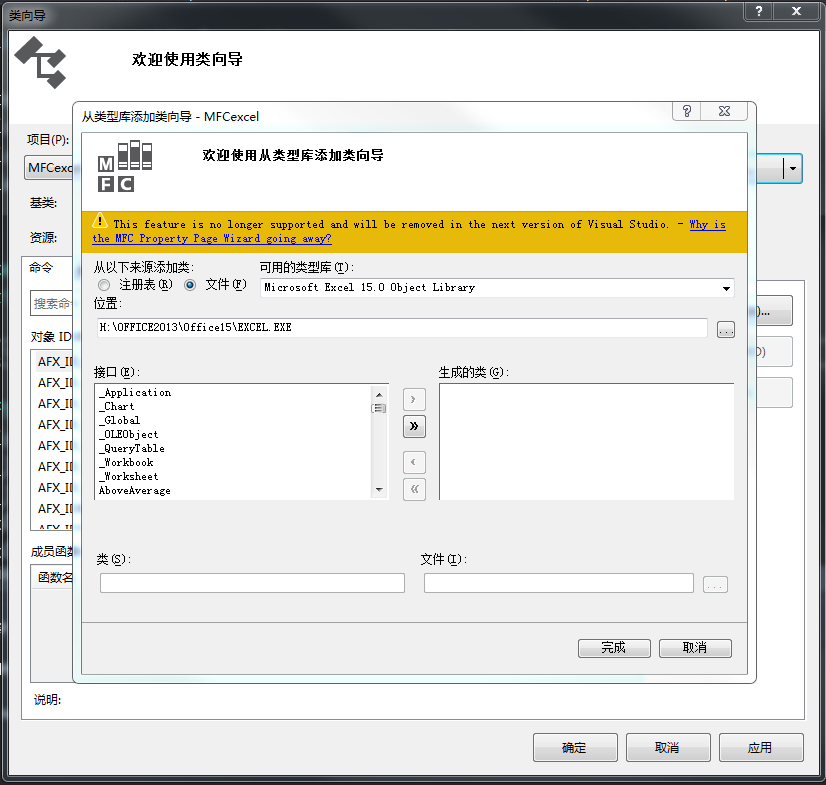Click the 类 (Class) name input field
The height and width of the screenshot is (785, 826).
click(252, 583)
